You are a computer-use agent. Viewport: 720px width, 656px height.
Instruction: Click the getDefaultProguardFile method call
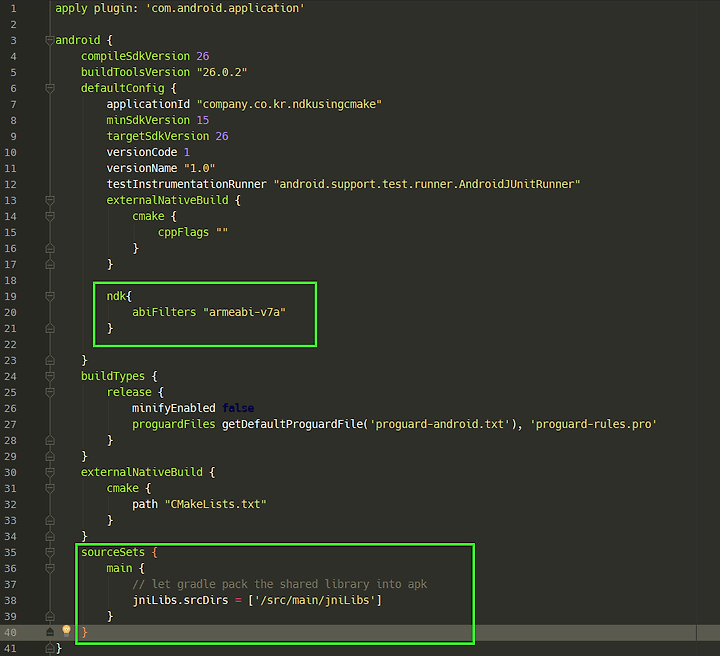click(293, 424)
